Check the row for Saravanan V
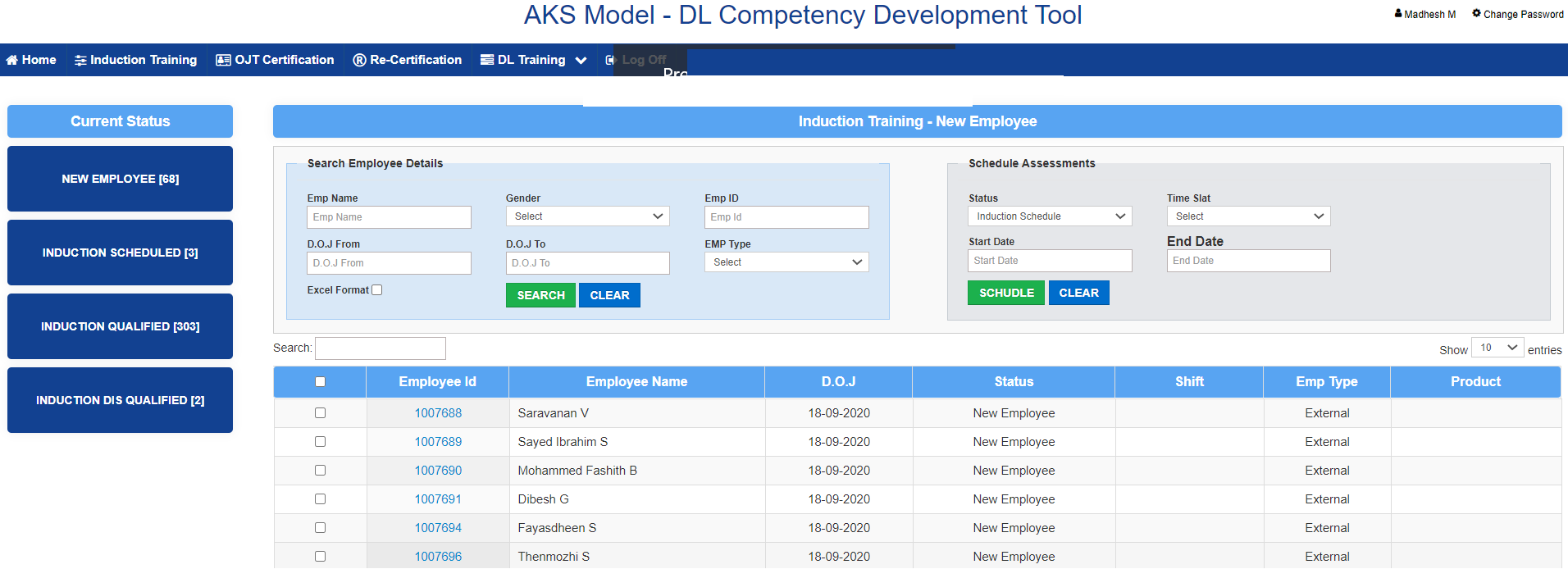The width and height of the screenshot is (1568, 569). point(320,413)
